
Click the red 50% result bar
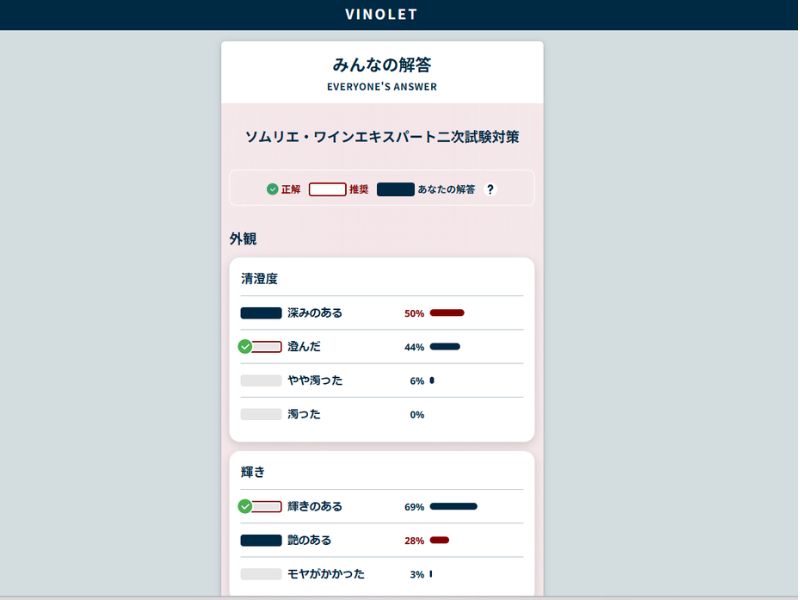tap(447, 313)
